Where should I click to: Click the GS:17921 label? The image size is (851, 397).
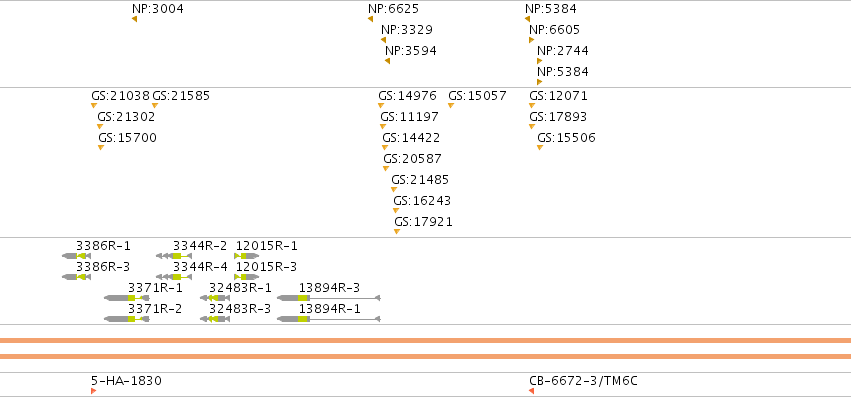[x=423, y=222]
